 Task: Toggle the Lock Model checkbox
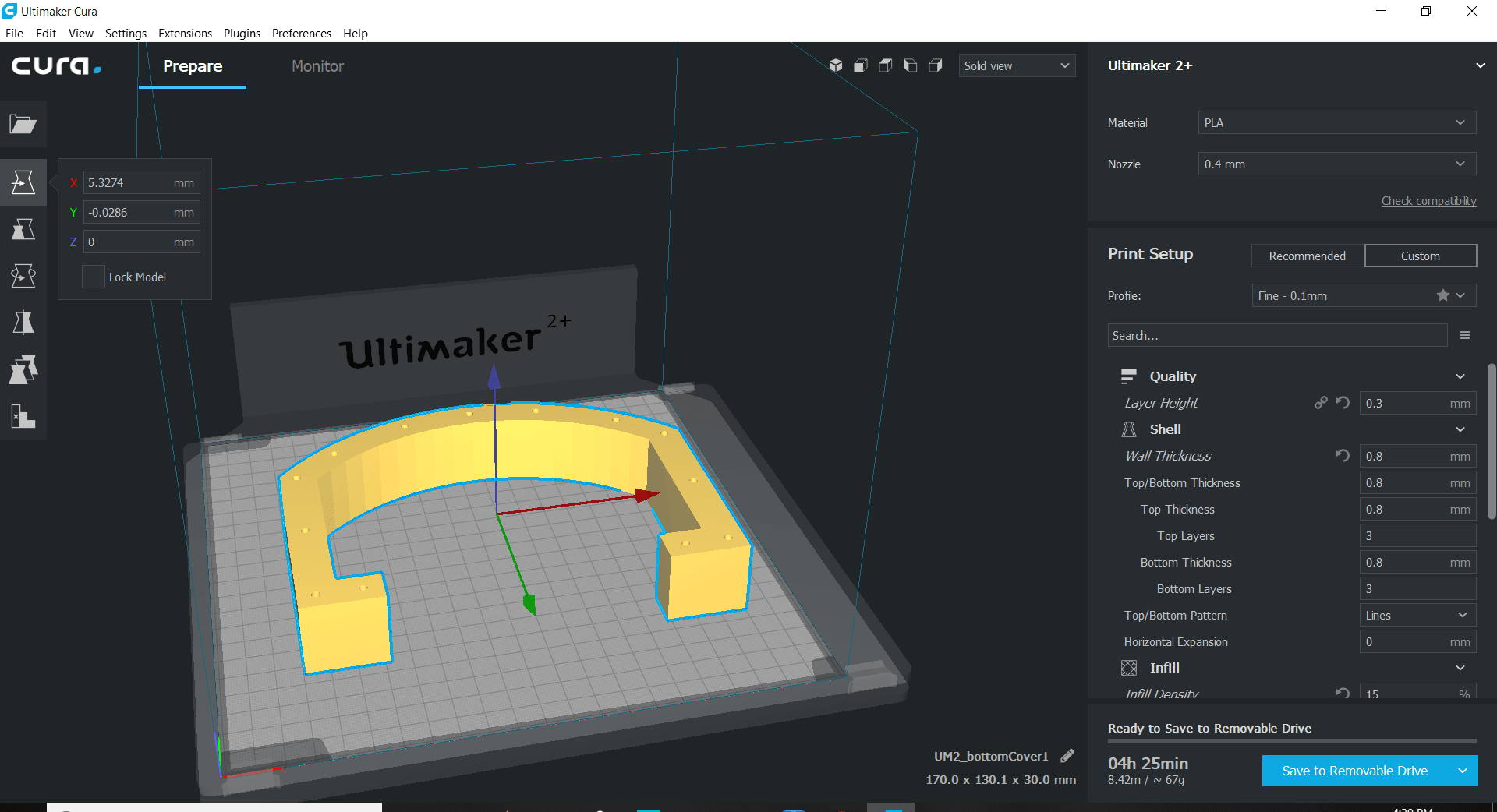(94, 277)
